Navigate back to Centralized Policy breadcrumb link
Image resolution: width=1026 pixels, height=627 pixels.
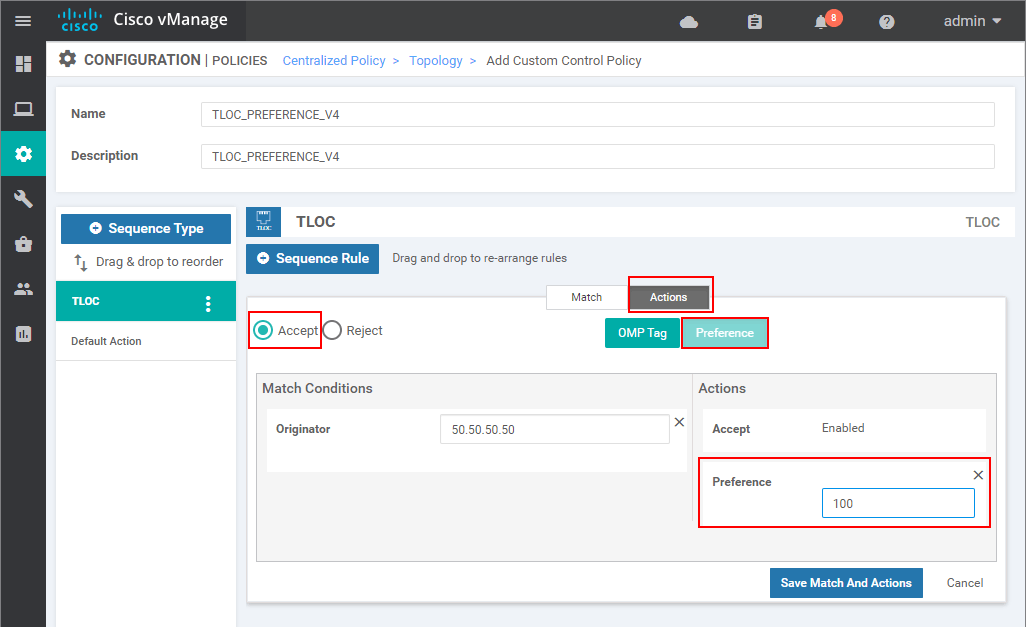tap(334, 60)
